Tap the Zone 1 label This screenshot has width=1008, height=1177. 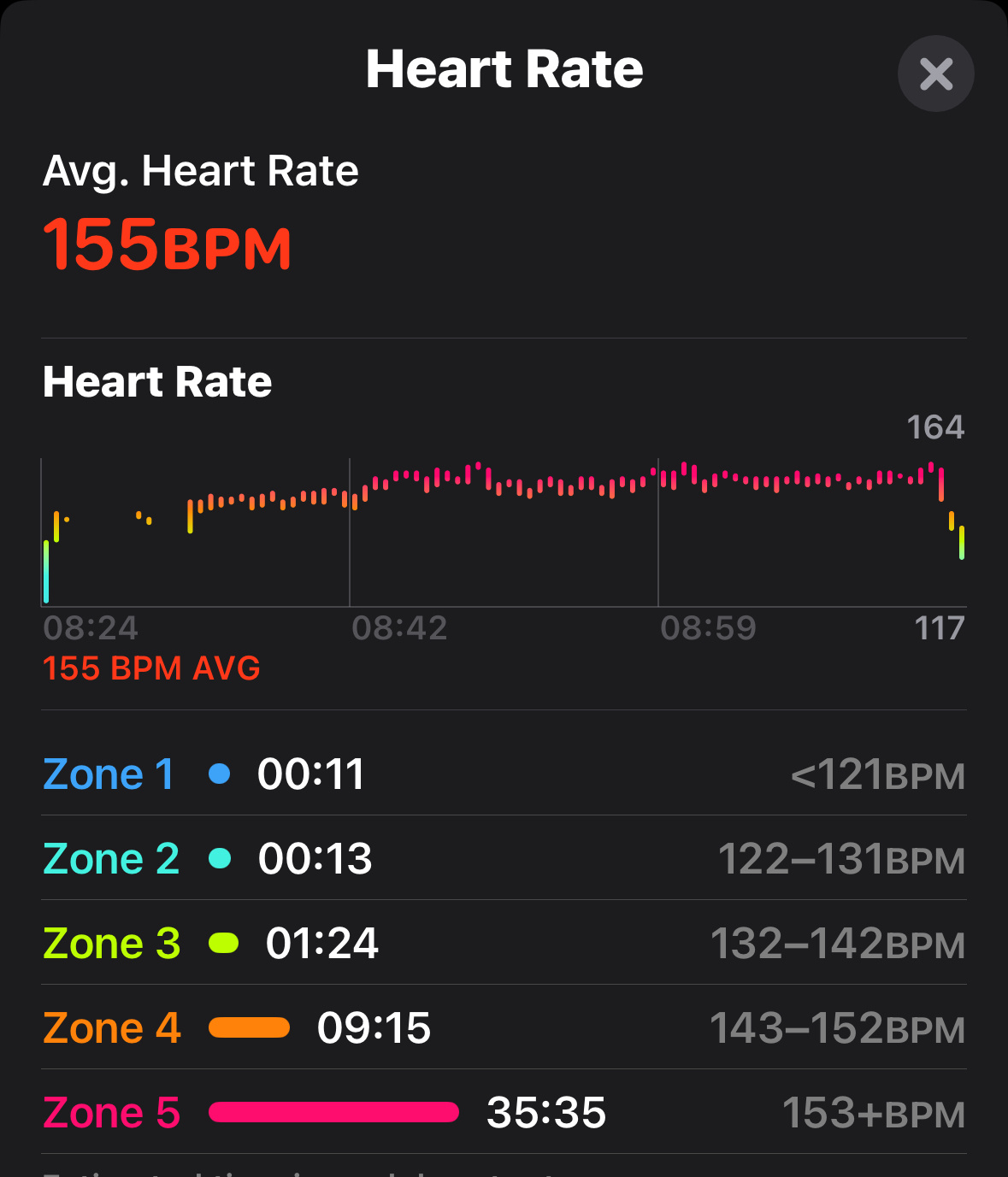[x=109, y=774]
